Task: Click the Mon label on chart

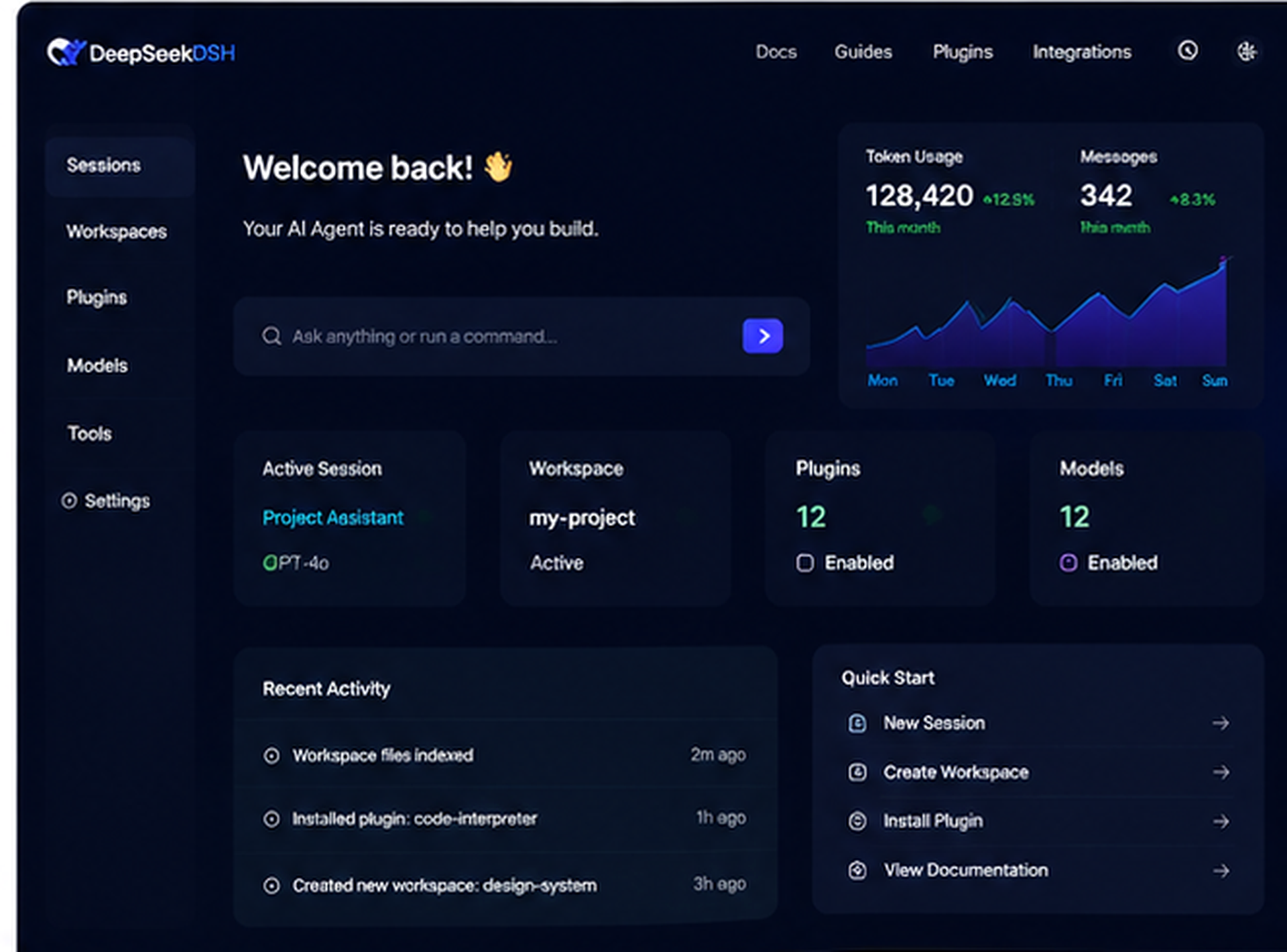Action: (x=882, y=381)
